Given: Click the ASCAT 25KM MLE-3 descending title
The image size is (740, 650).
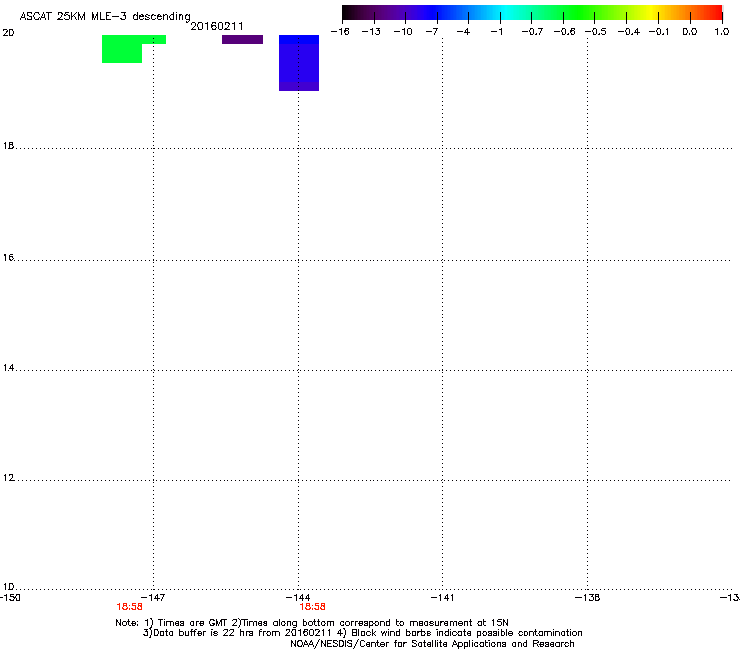Looking at the screenshot, I should click(105, 17).
